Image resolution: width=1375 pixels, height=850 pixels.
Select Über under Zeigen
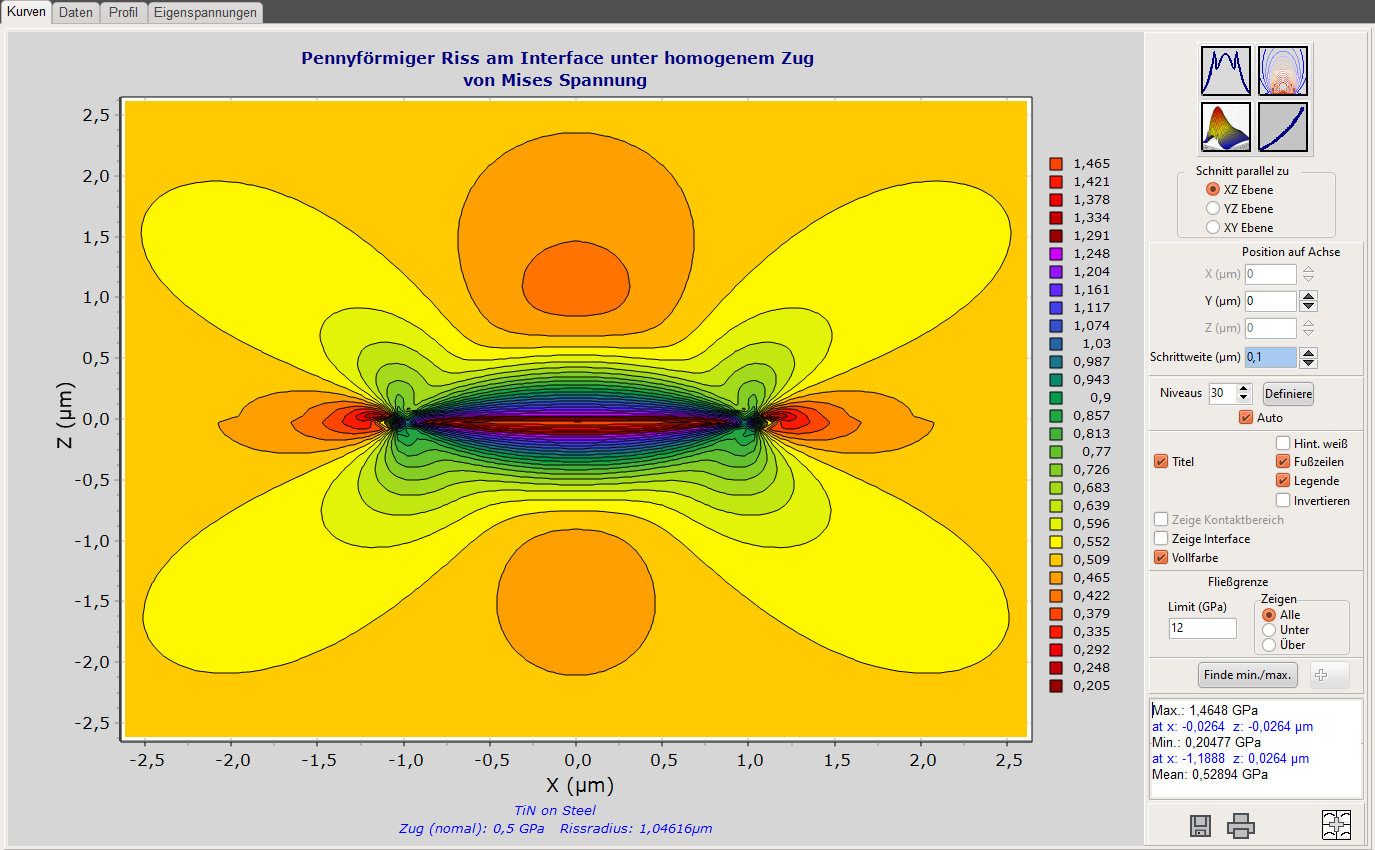click(1270, 645)
